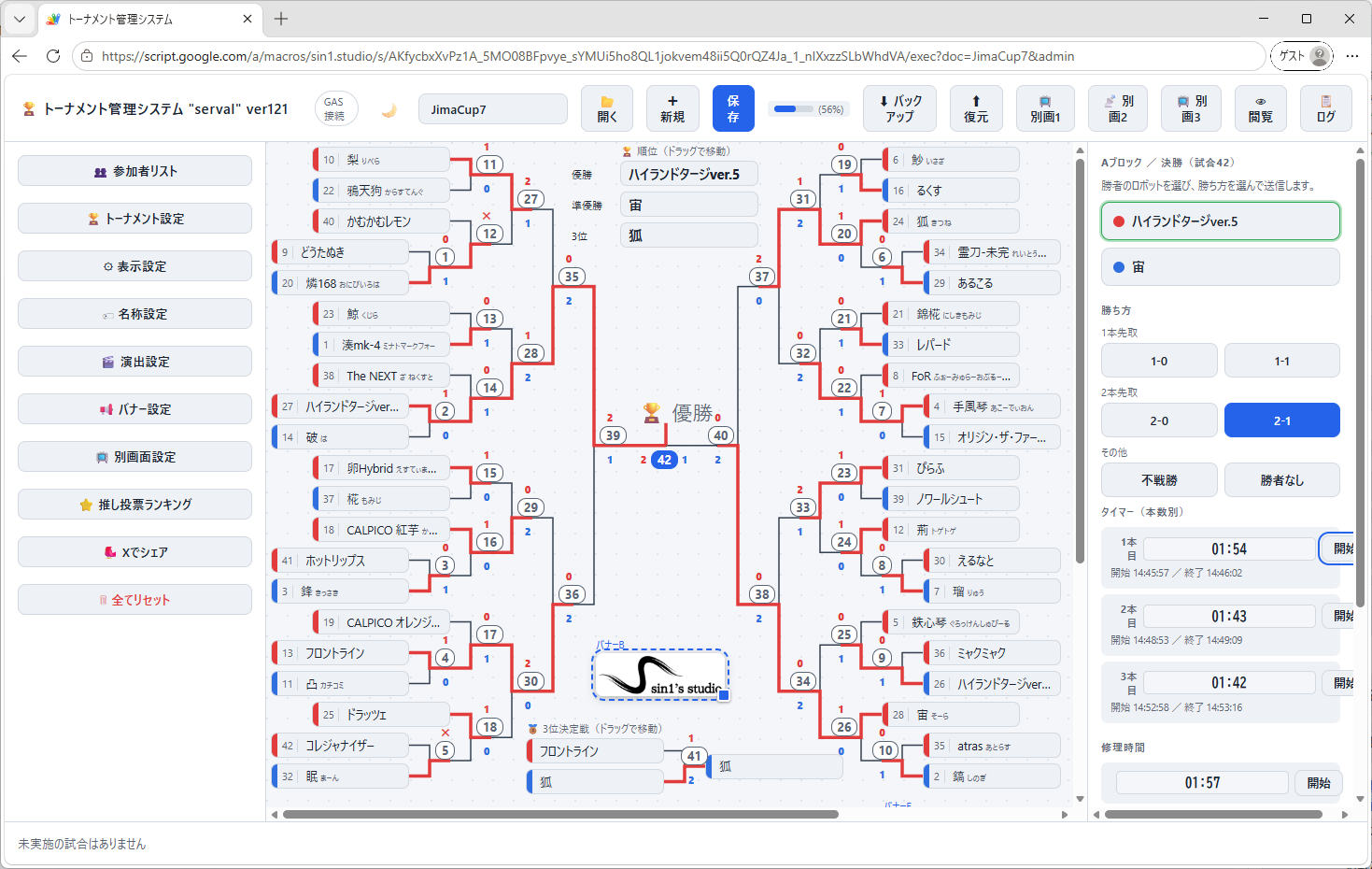The height and width of the screenshot is (869, 1372).
Task: Save tournament using the blue 保存 button
Action: [733, 108]
